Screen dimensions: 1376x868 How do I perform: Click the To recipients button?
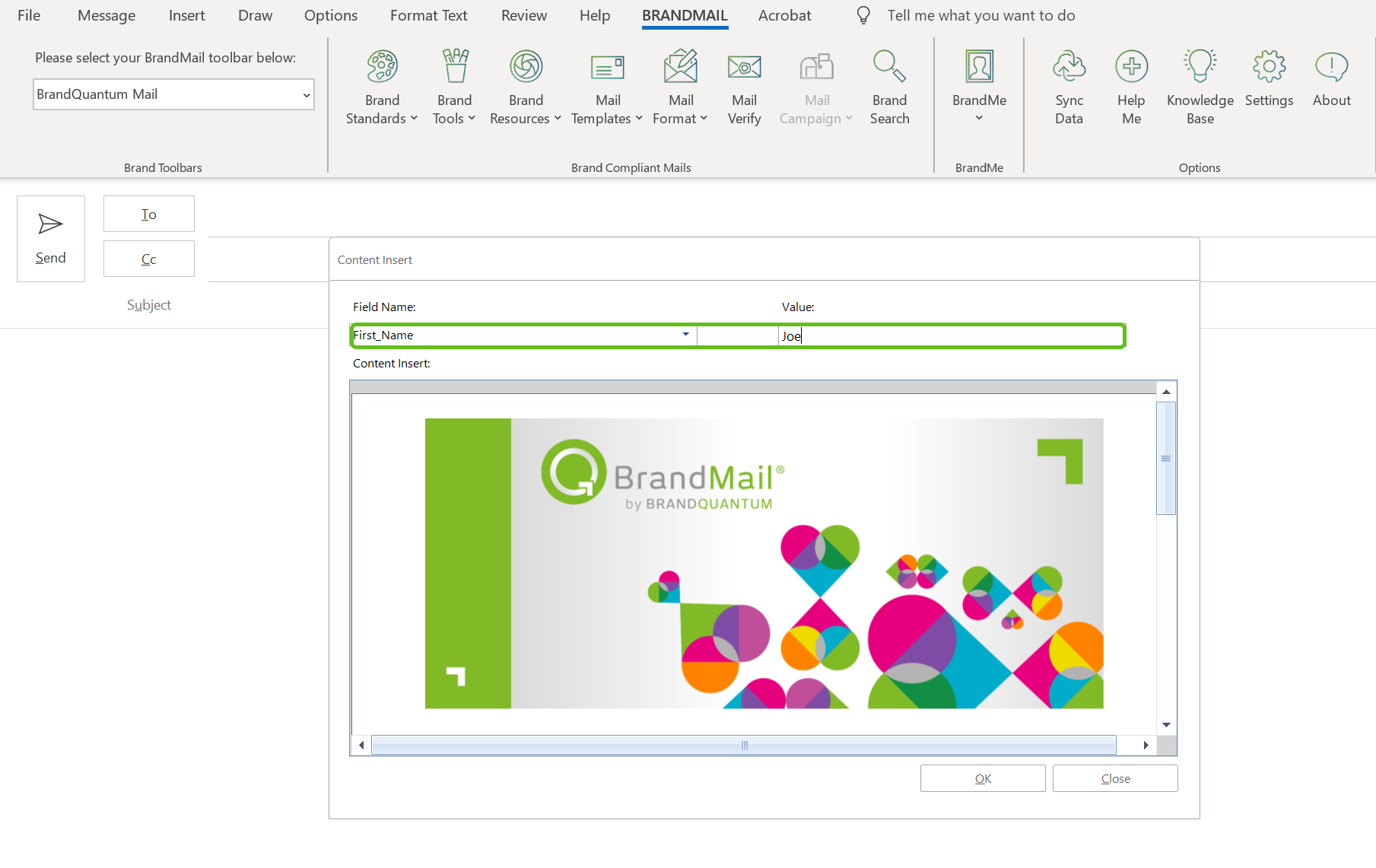coord(149,214)
